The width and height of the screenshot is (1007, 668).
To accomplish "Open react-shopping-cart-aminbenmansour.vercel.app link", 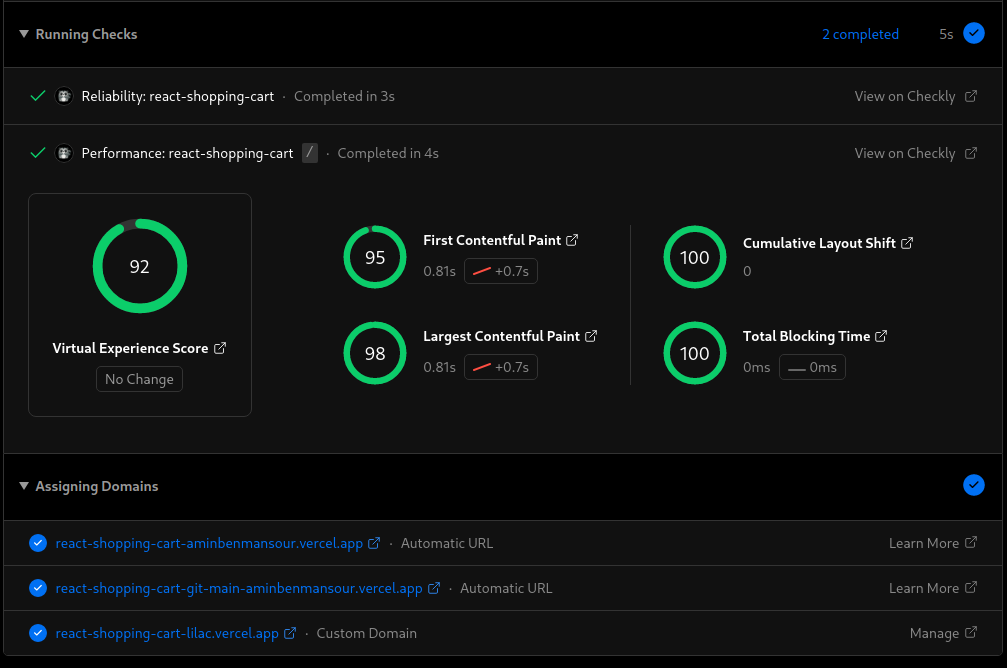I will [209, 543].
